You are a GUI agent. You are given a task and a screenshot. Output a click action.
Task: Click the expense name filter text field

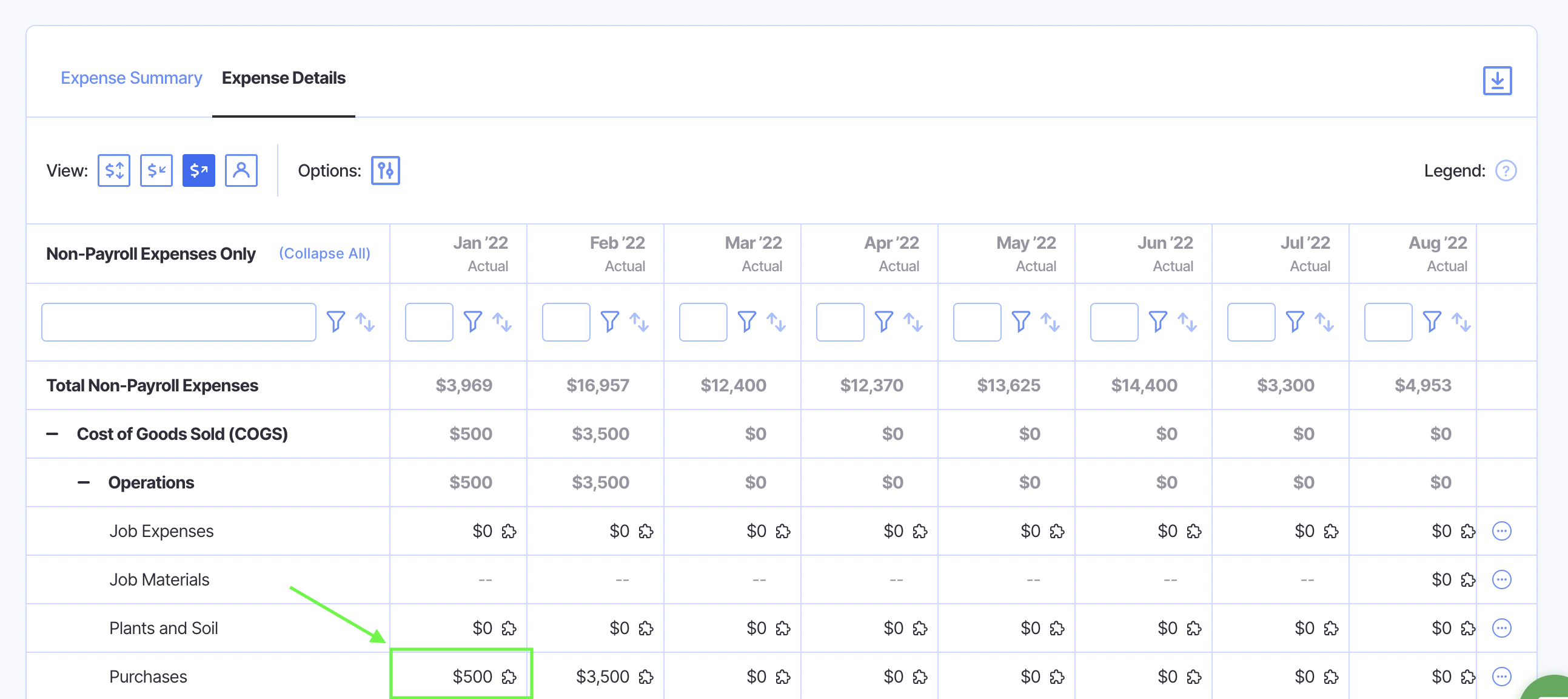tap(178, 322)
